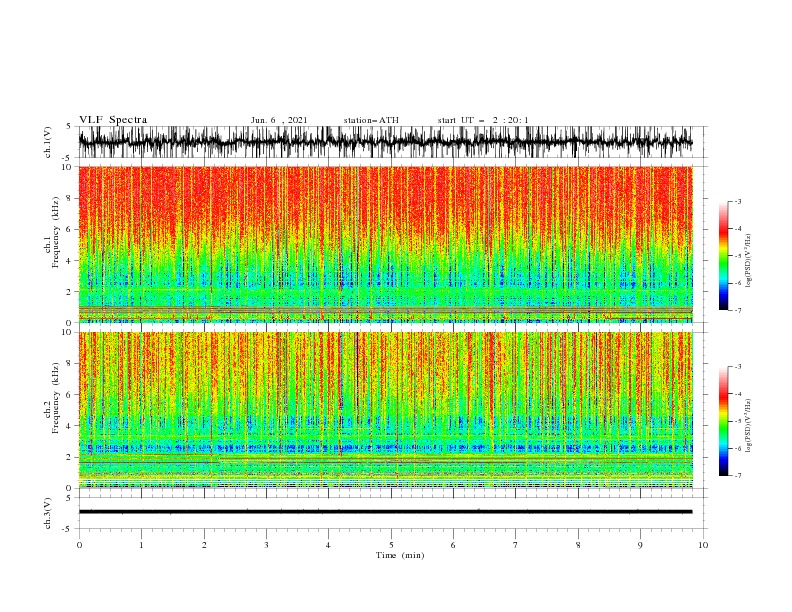The image size is (792, 612).
Task: Click the ch.1(V) axis label
Action: coord(48,142)
